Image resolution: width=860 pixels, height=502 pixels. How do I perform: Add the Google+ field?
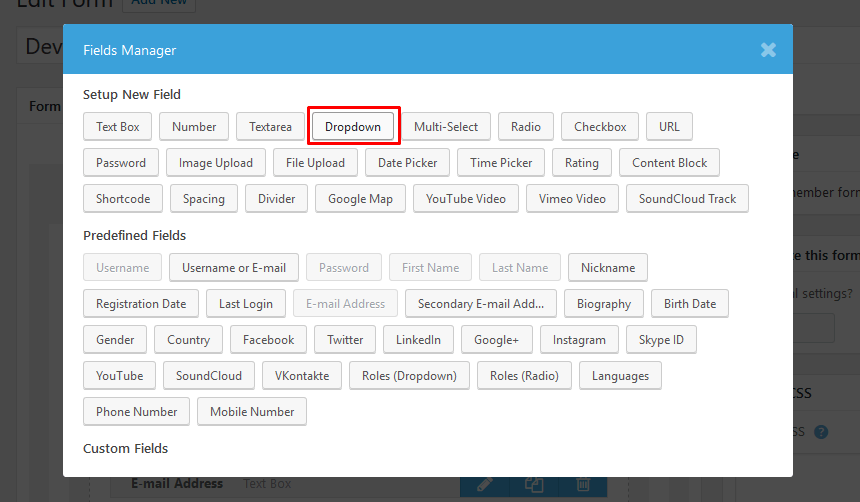[496, 340]
